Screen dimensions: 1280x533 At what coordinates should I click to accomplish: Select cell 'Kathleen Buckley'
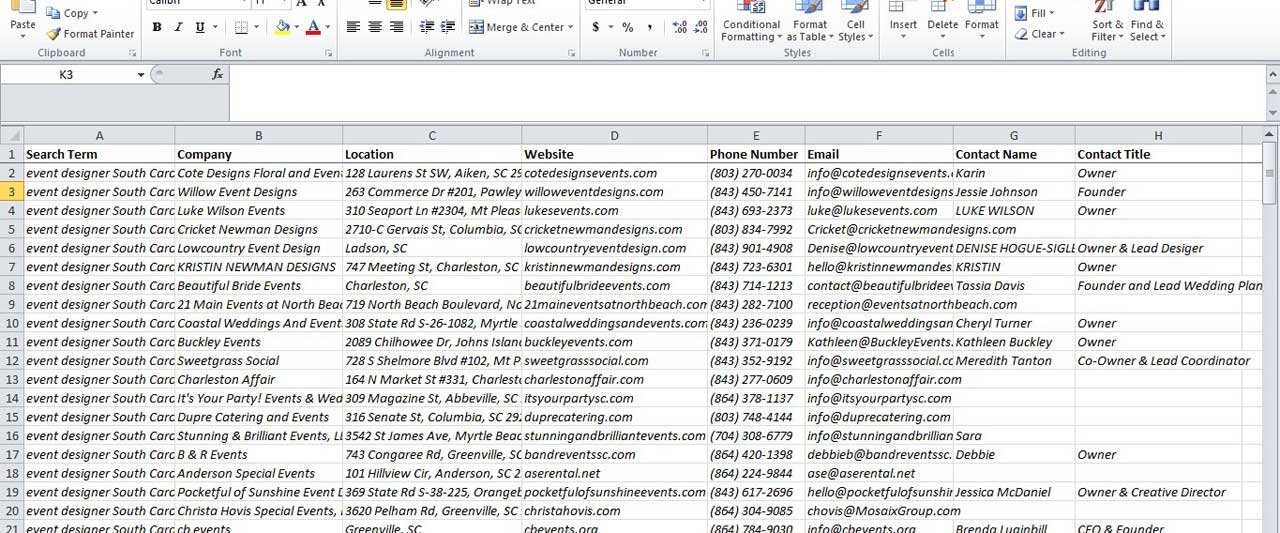(x=1014, y=342)
